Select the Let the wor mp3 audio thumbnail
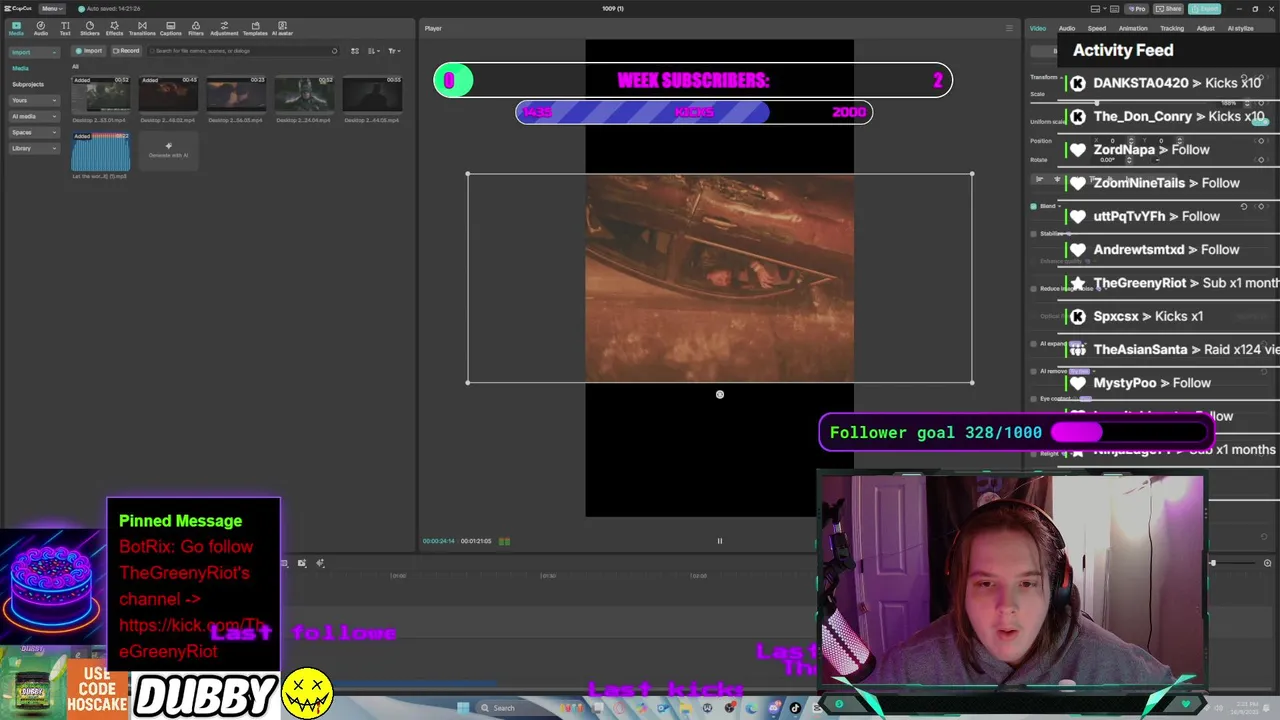The height and width of the screenshot is (720, 1280). pyautogui.click(x=100, y=152)
